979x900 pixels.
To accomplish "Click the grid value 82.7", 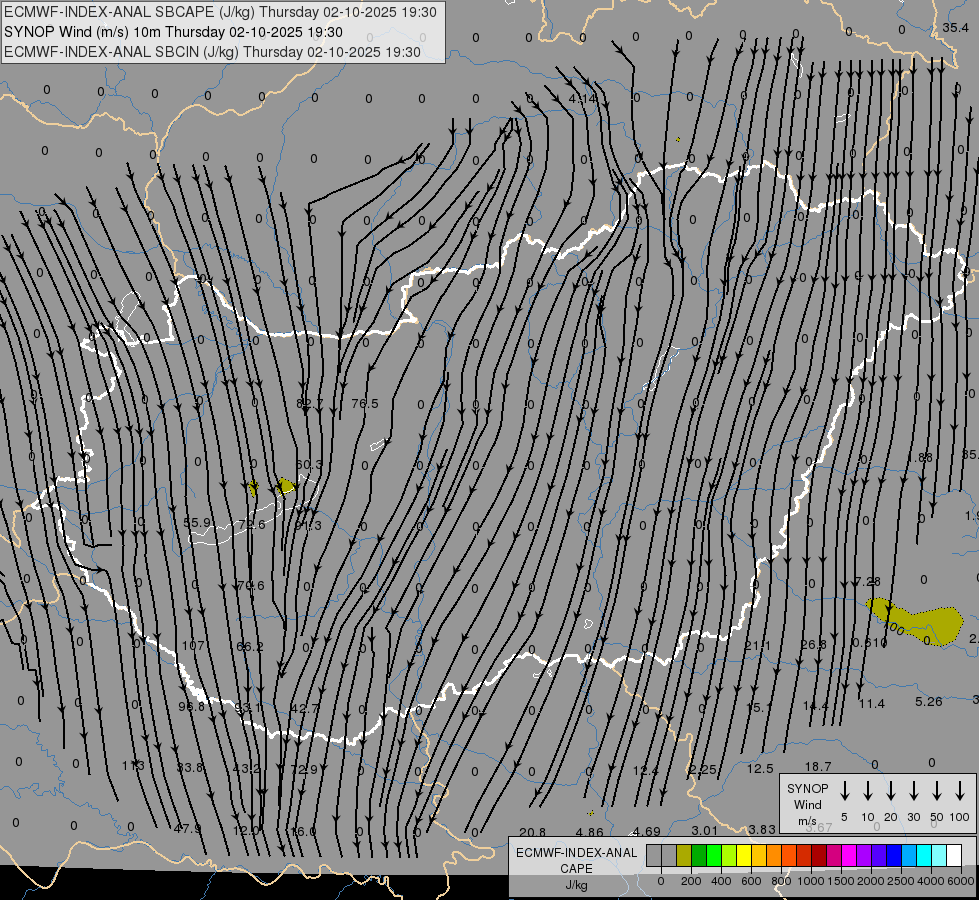I will tap(310, 403).
